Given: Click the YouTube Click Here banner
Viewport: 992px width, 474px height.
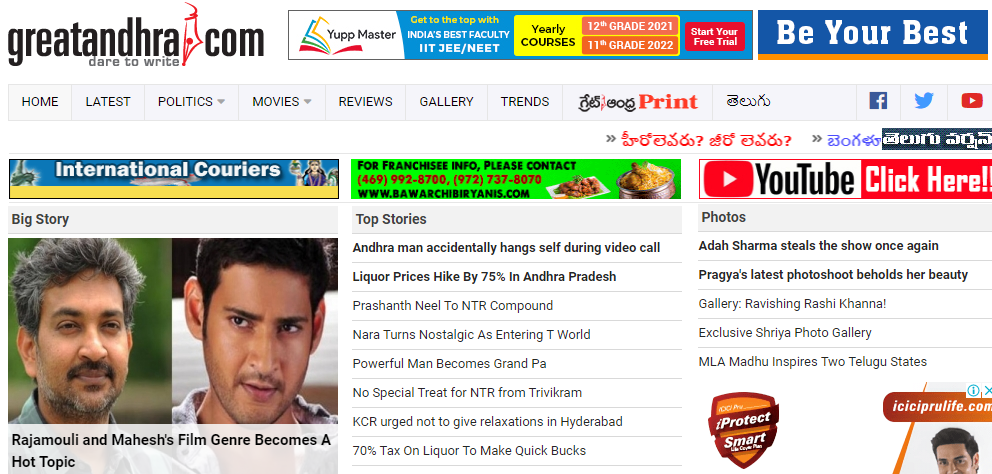Looking at the screenshot, I should pos(845,178).
